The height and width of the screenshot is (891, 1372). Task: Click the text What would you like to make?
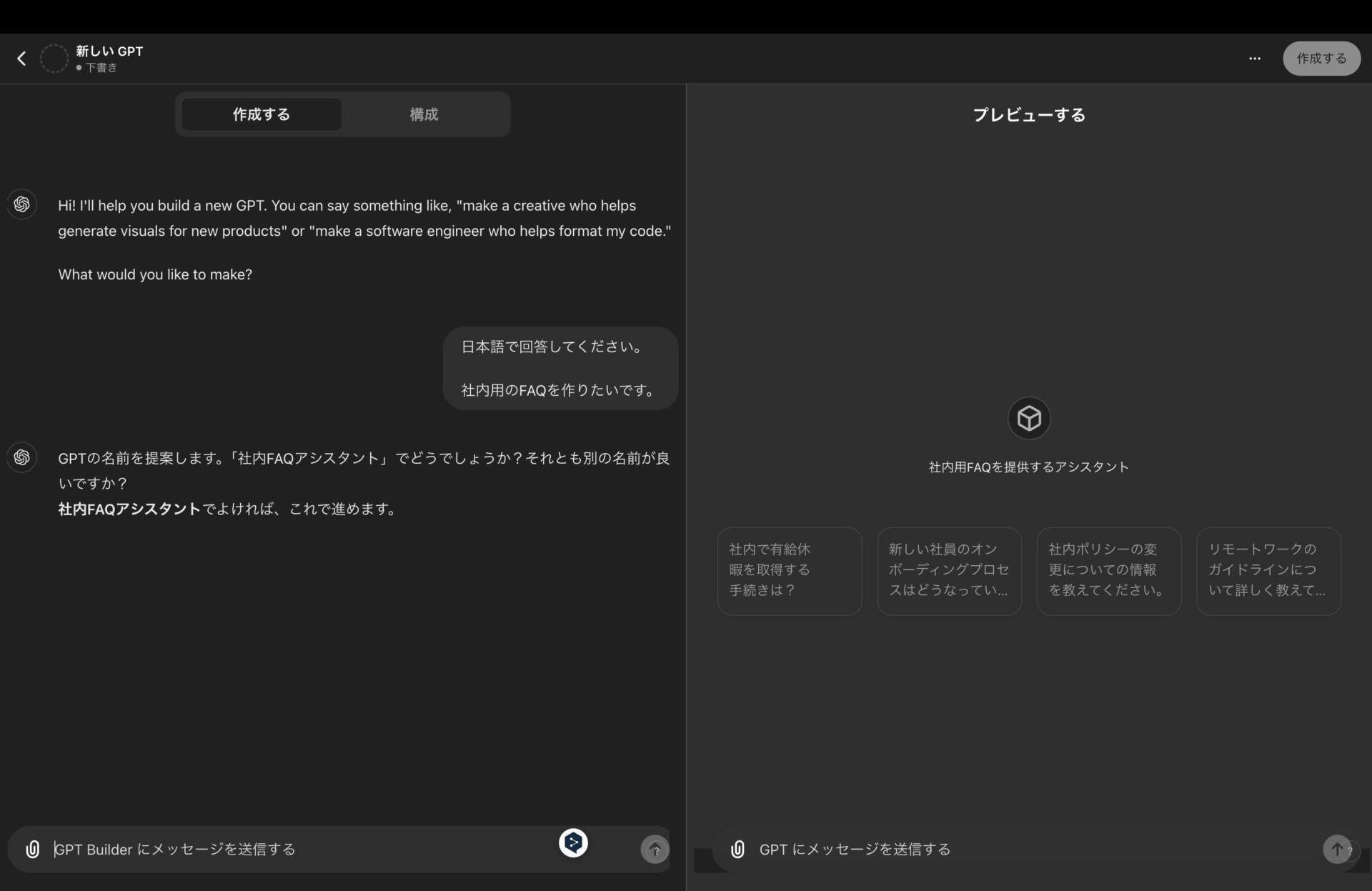pos(155,274)
